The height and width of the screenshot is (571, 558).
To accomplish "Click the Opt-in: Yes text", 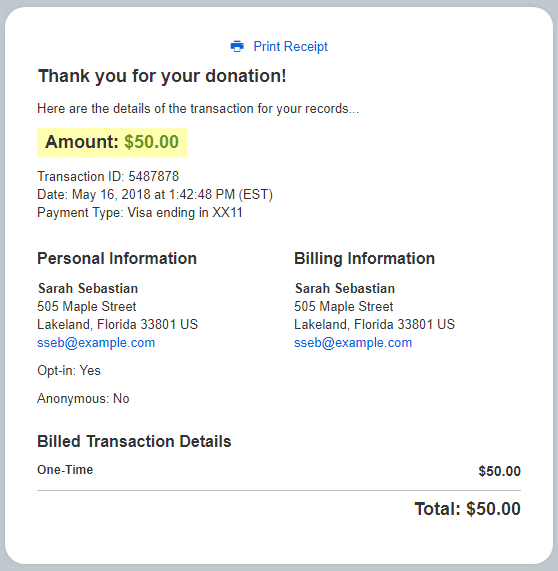I will tap(69, 371).
